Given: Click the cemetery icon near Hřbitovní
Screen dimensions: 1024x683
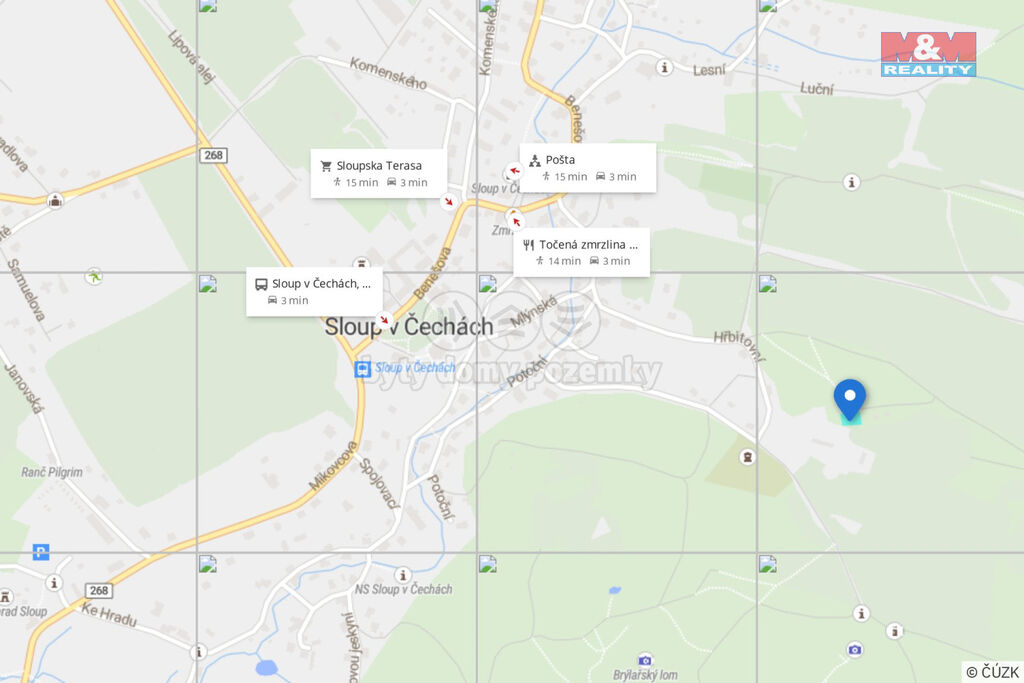Looking at the screenshot, I should pyautogui.click(x=747, y=456).
